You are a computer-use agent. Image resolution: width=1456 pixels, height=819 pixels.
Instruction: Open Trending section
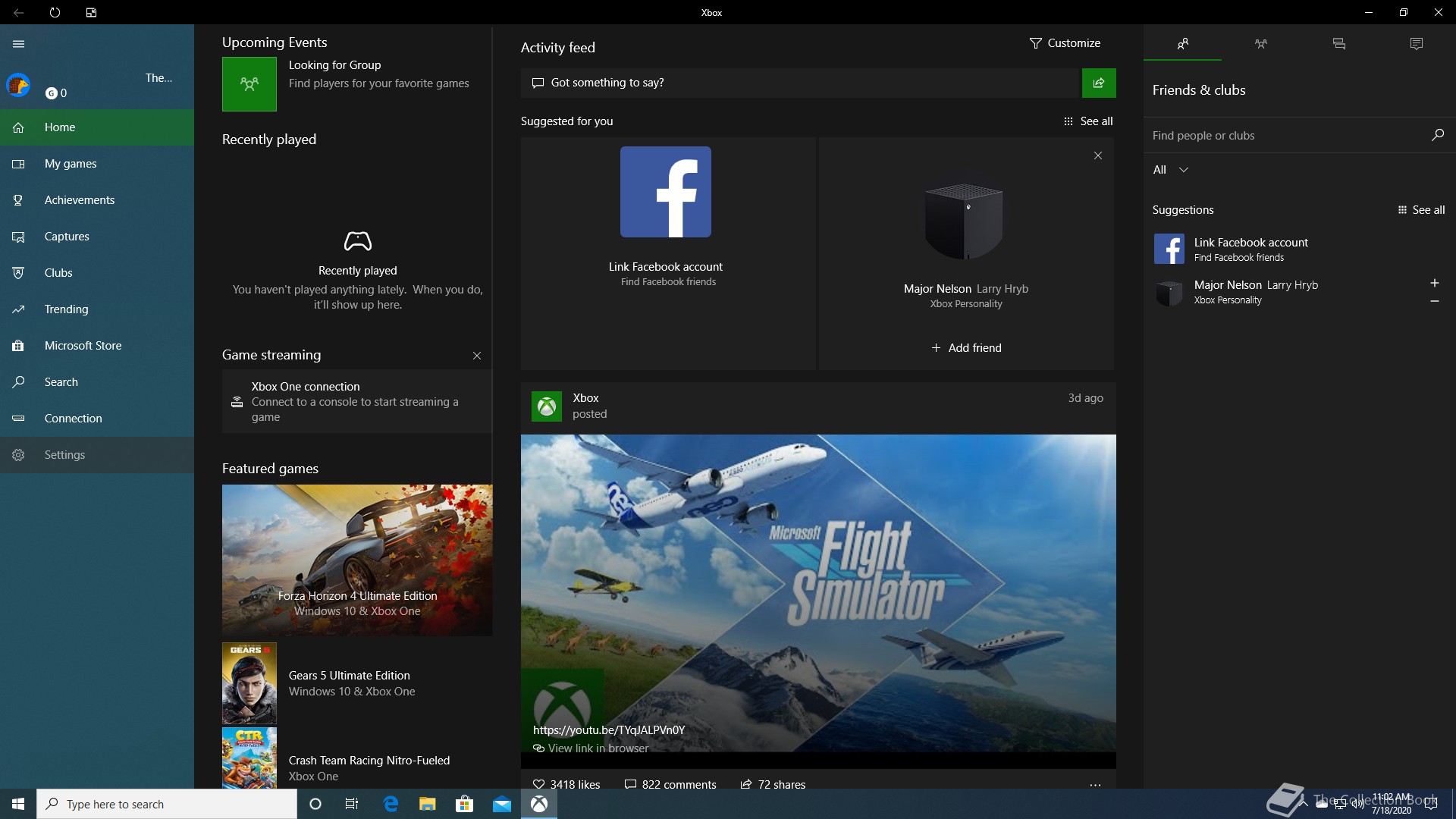coord(97,309)
